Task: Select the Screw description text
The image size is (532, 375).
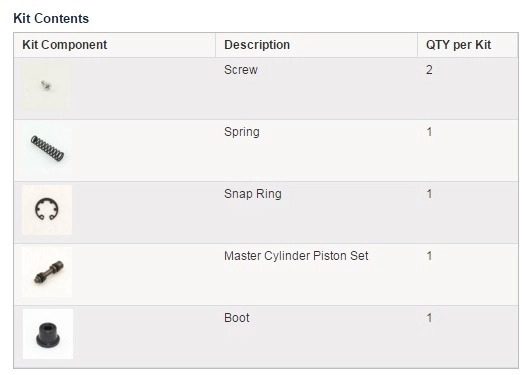Action: (x=241, y=70)
